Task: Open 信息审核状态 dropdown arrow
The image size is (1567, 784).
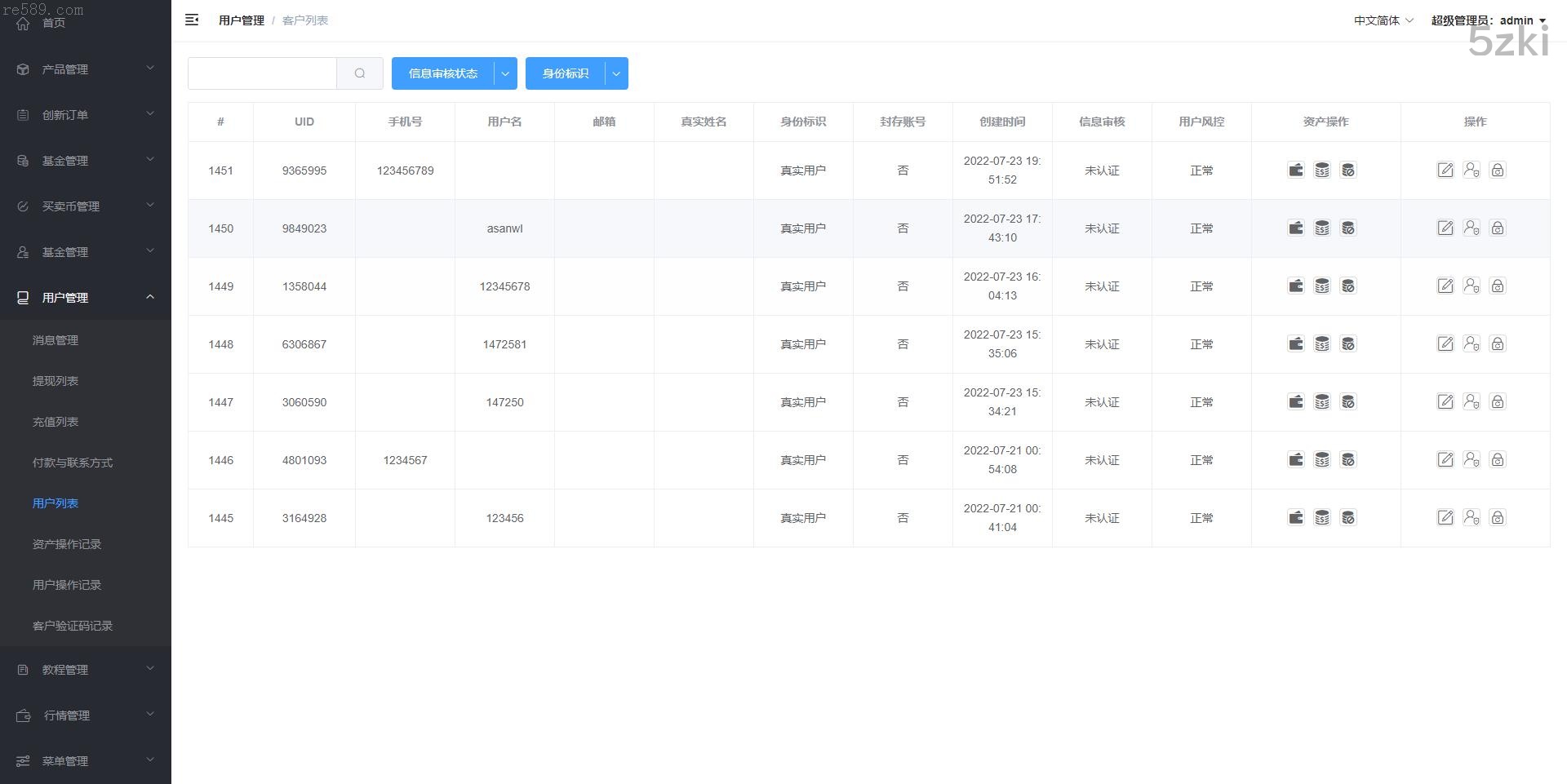Action: (505, 73)
